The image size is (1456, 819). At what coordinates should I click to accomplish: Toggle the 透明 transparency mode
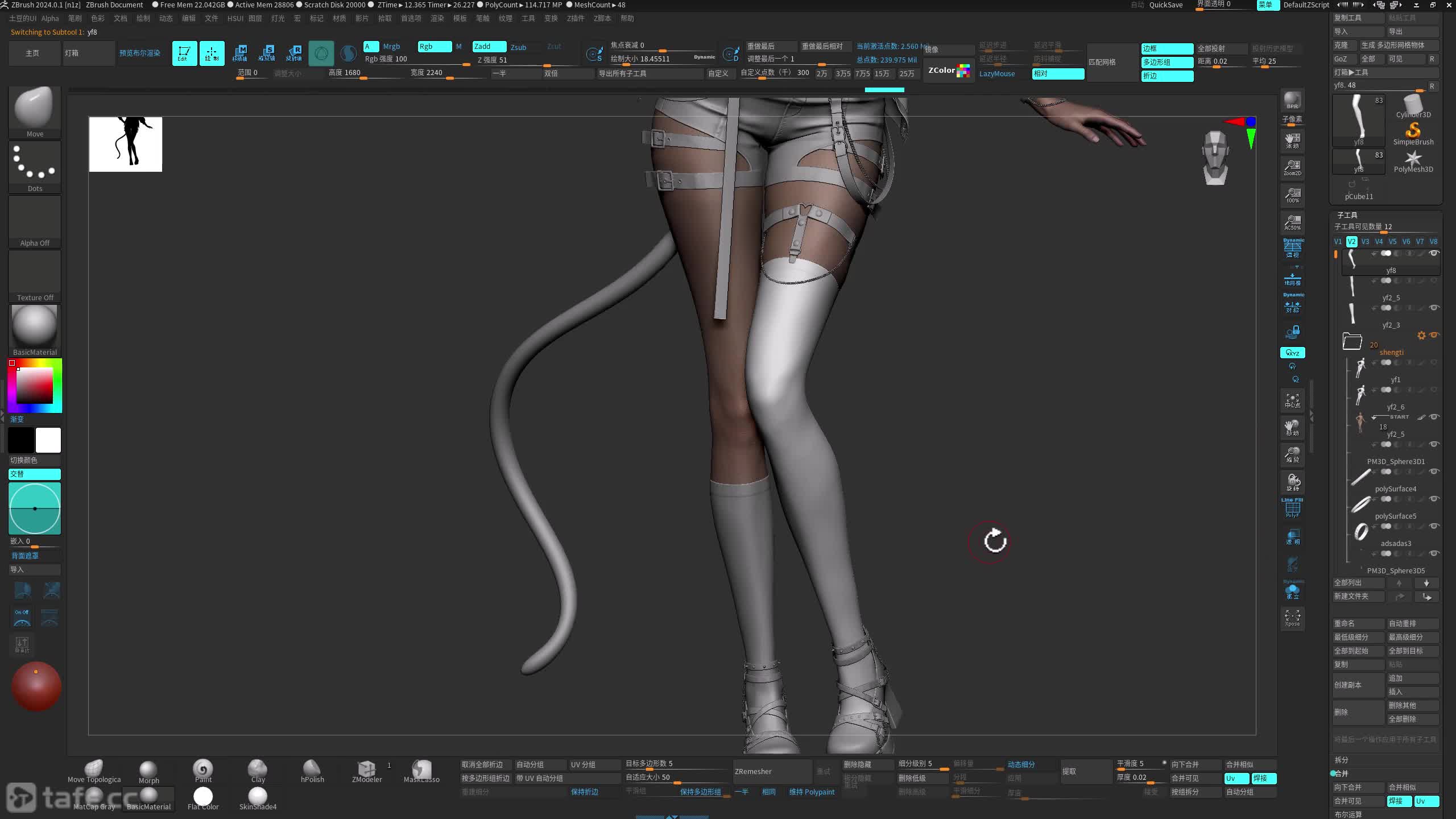point(1292,537)
